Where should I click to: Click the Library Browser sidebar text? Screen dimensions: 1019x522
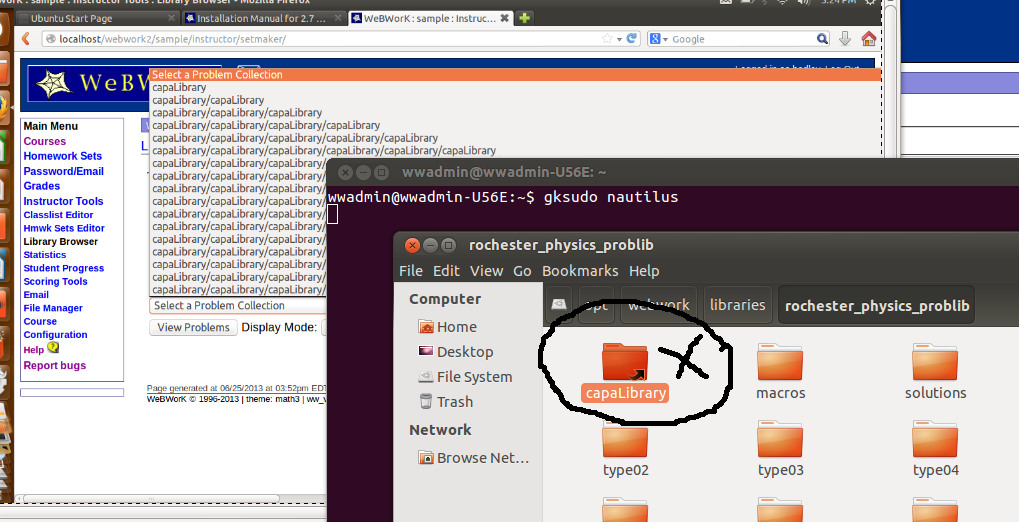(x=60, y=242)
